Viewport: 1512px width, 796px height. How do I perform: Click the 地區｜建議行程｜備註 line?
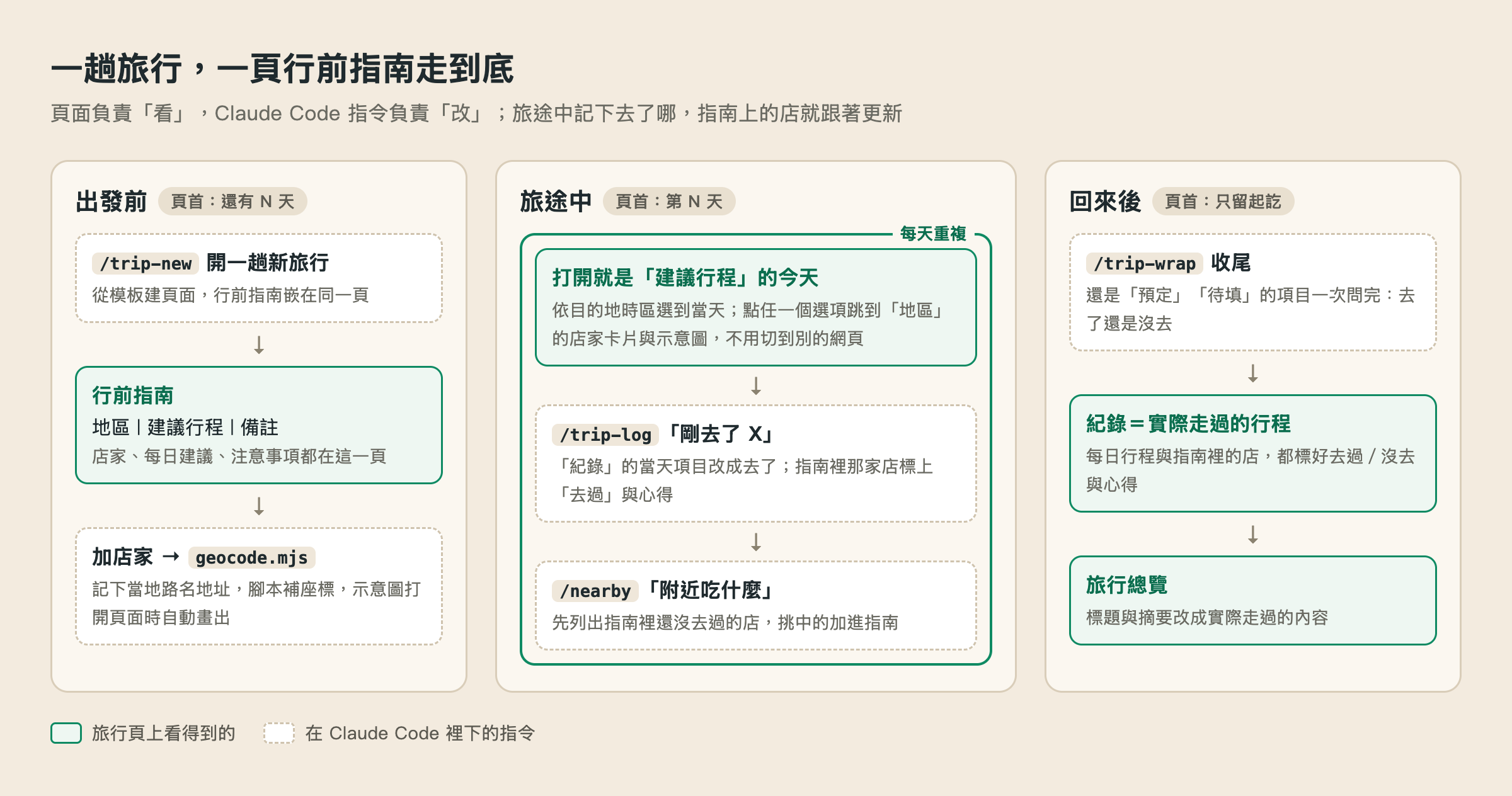[185, 427]
